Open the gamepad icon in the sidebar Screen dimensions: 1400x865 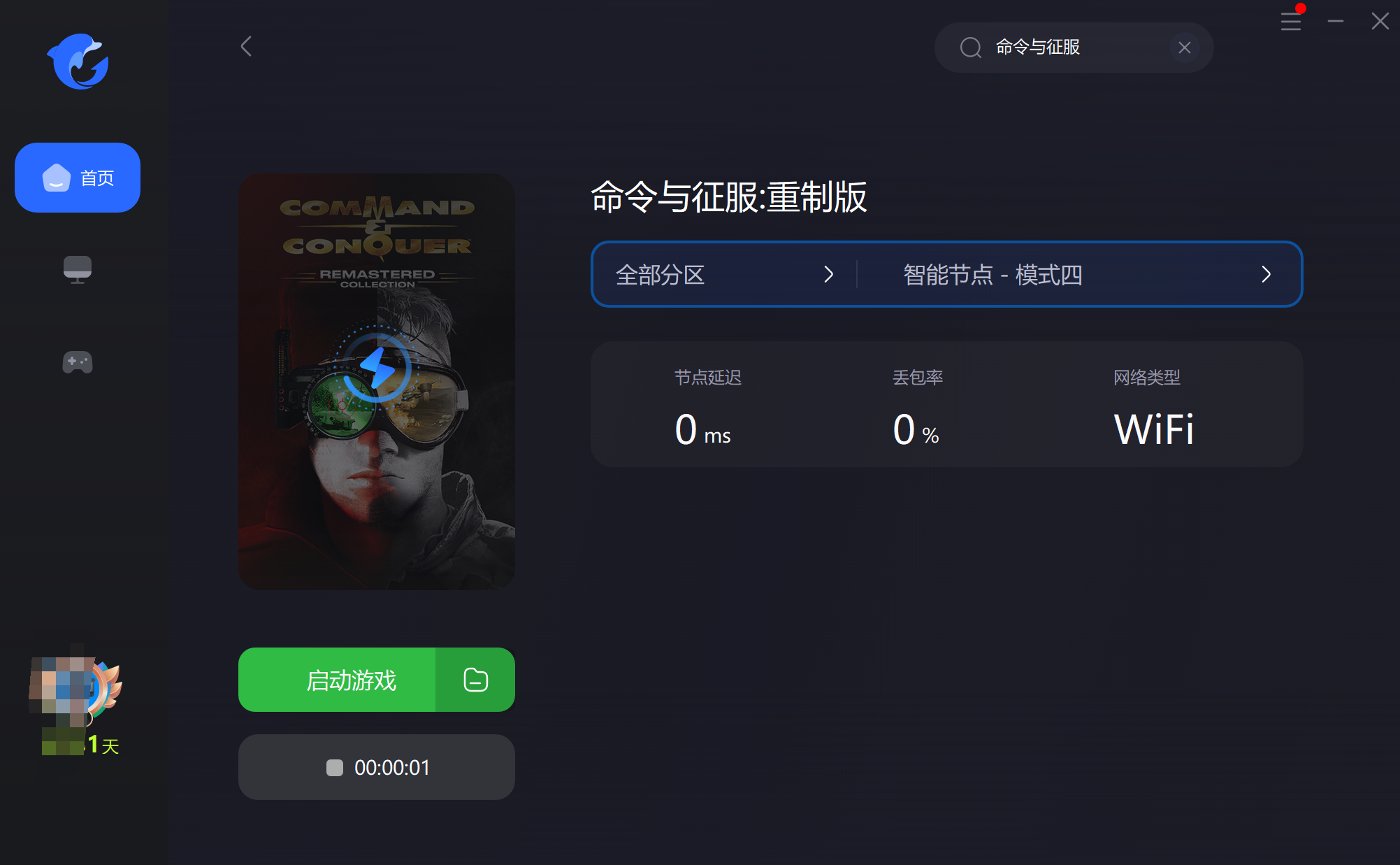78,362
